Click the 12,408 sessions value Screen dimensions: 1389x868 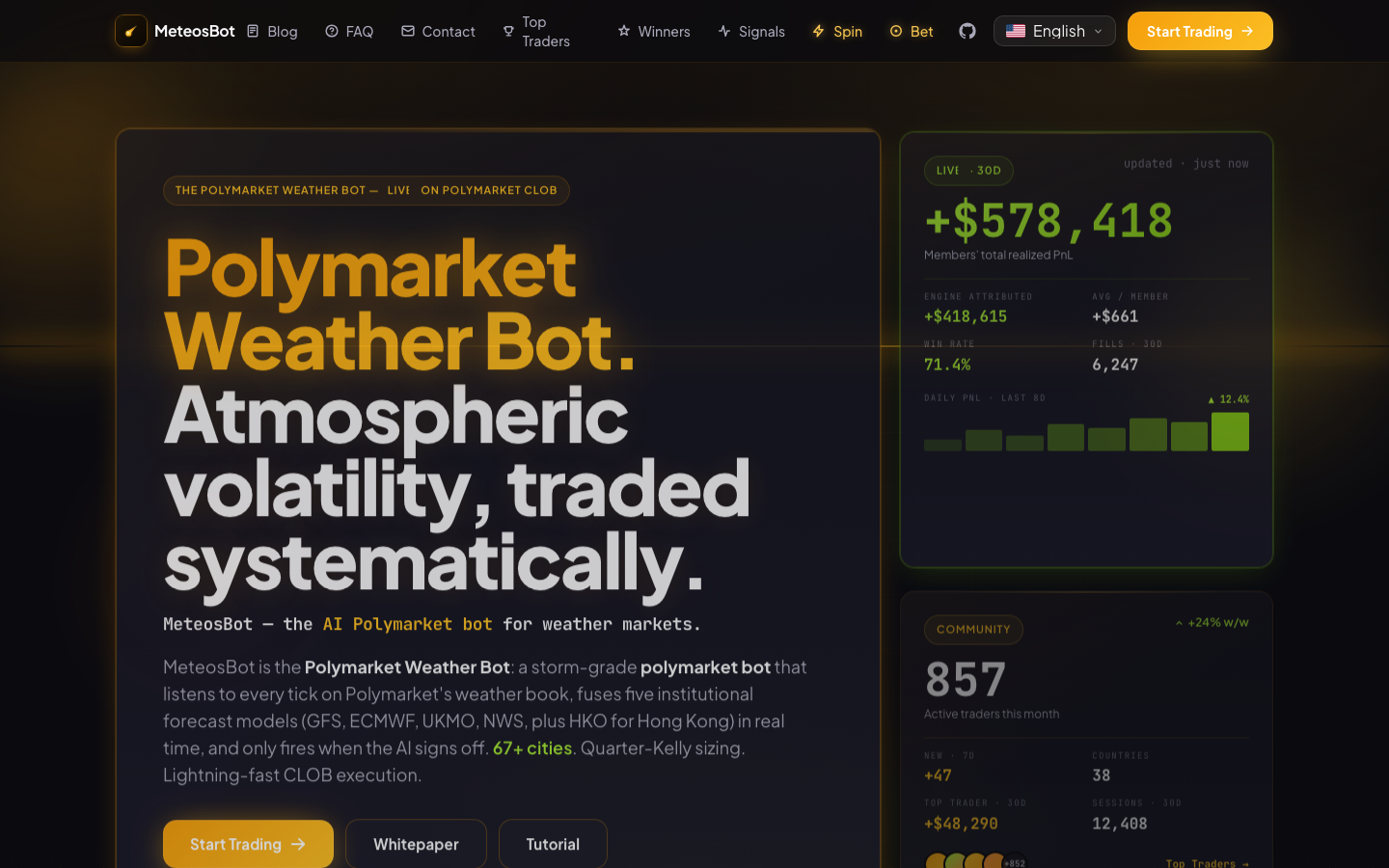(x=1120, y=824)
